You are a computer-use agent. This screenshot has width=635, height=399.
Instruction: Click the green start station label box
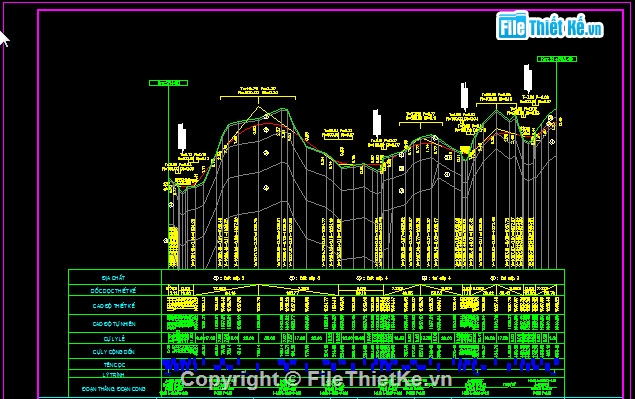[168, 83]
